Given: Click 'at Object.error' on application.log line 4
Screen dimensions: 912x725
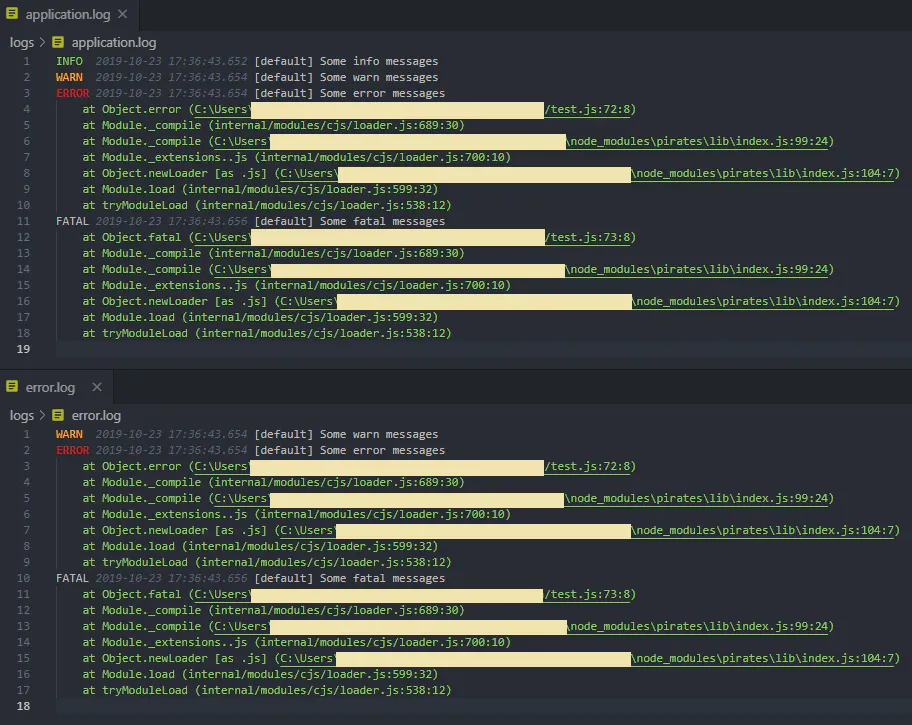Looking at the screenshot, I should click(x=132, y=109).
